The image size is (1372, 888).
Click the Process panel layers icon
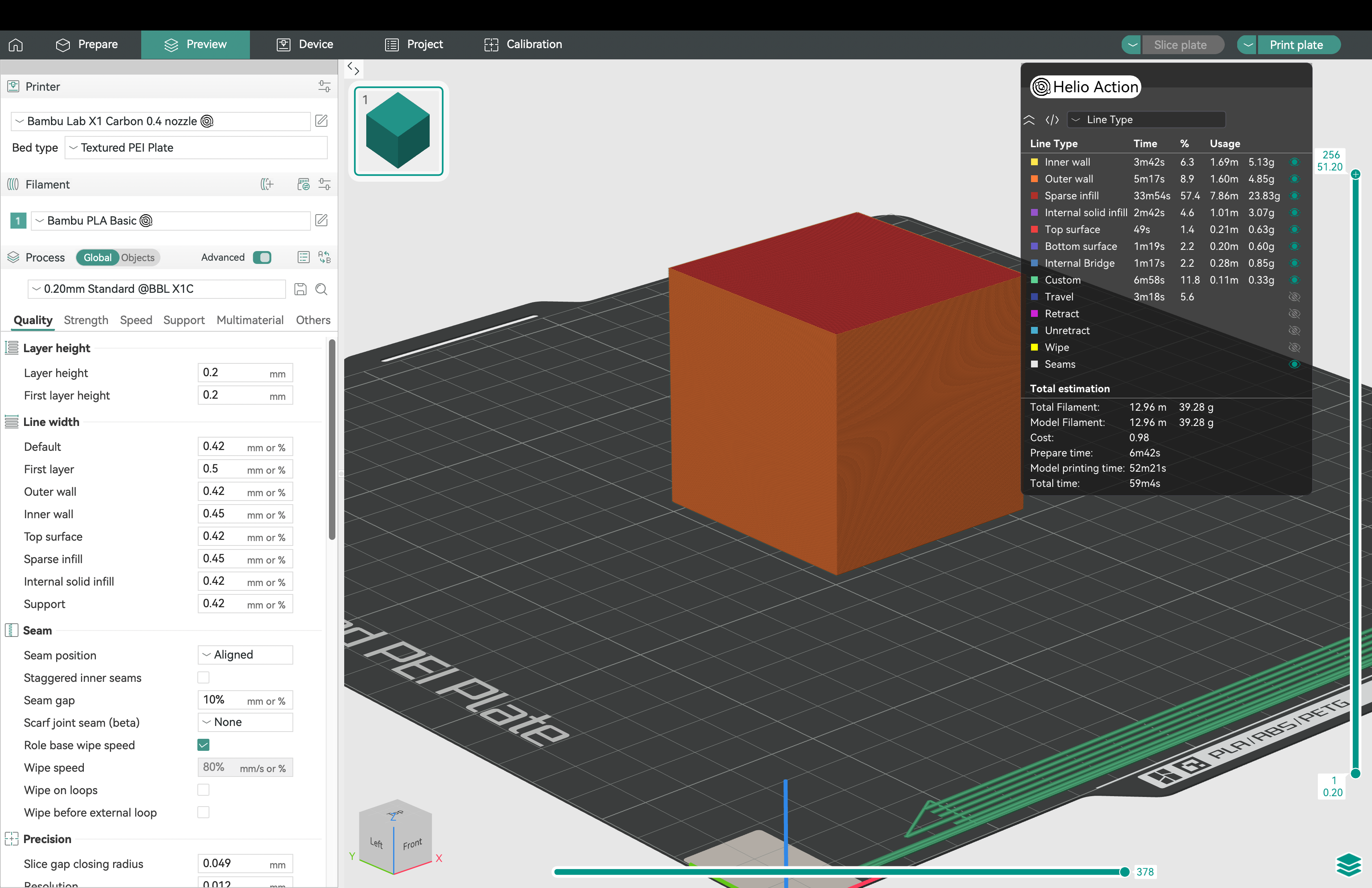(13, 257)
